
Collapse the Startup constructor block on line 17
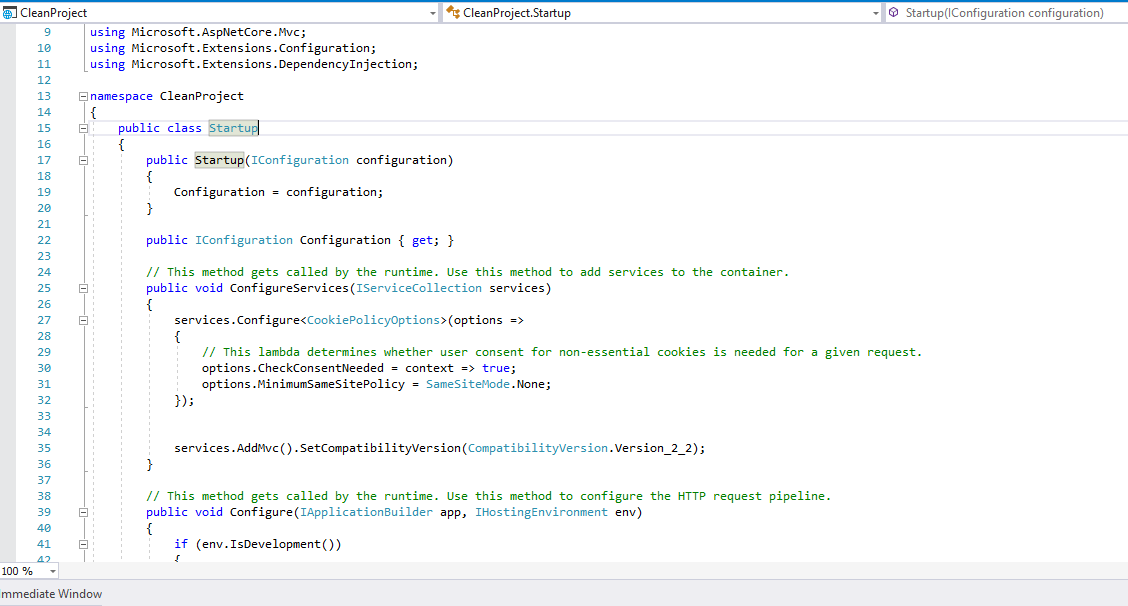pos(83,160)
